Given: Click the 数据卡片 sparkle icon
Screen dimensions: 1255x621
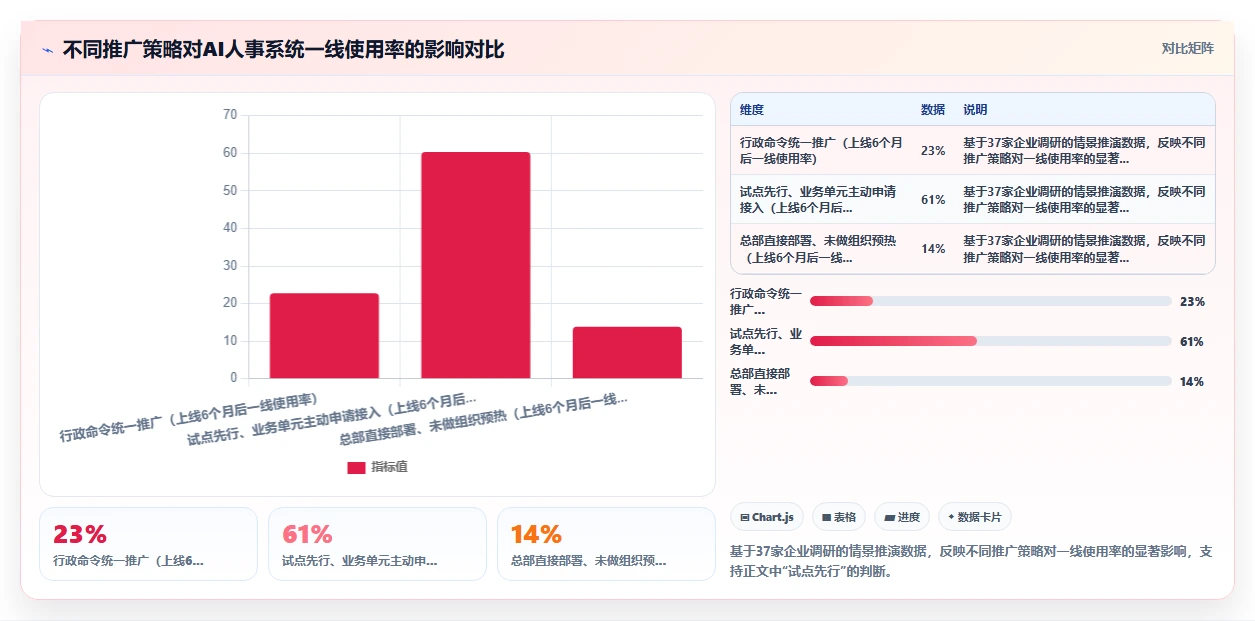Looking at the screenshot, I should click(x=952, y=517).
